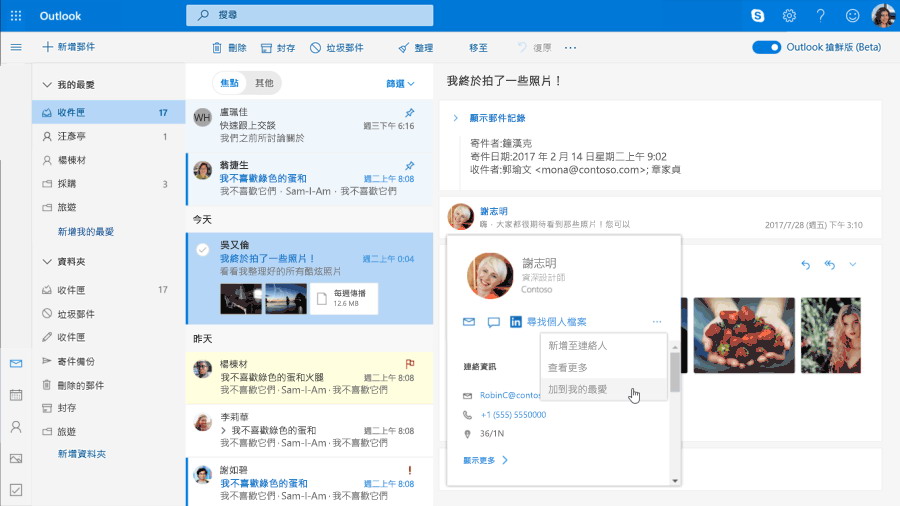Open the 謝如翠 message
The height and width of the screenshot is (506, 900).
point(309,482)
